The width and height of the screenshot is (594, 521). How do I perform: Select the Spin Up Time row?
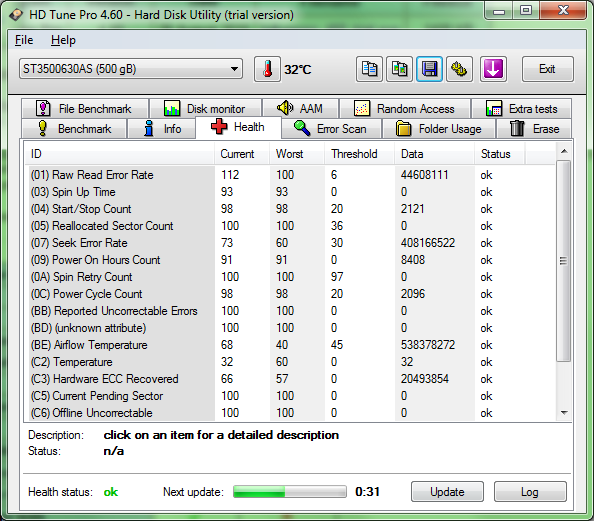point(290,192)
